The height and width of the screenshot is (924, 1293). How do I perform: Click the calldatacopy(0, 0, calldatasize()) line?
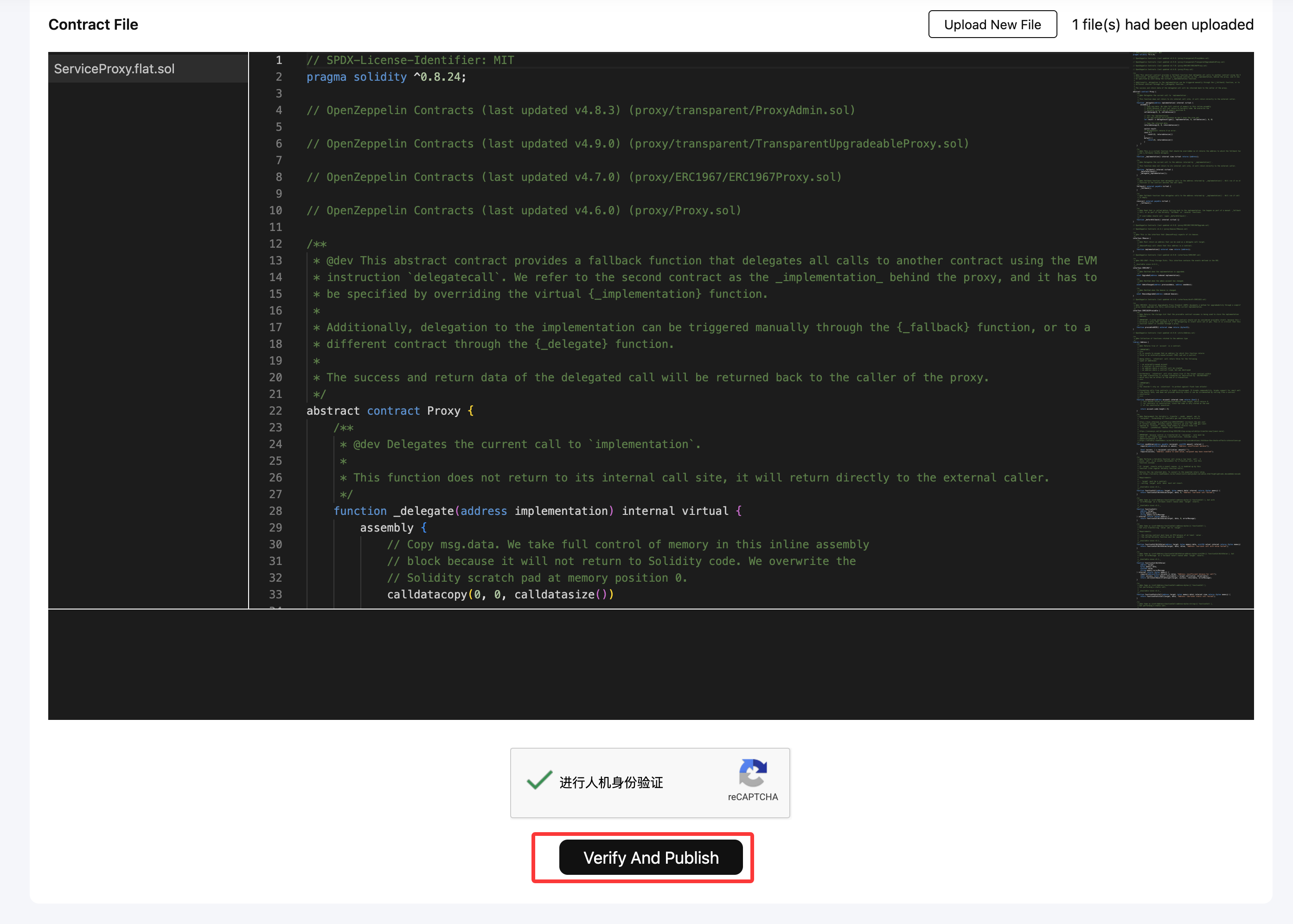tap(500, 595)
